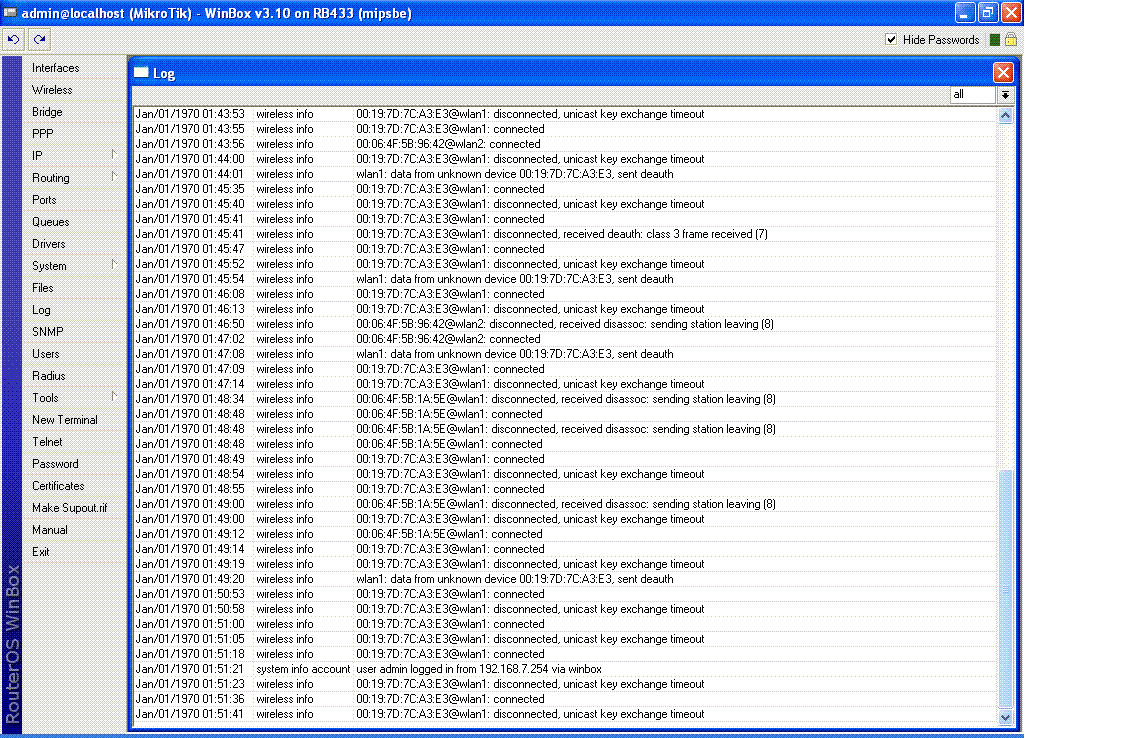Select log row at 01:46:50 wlan2 disassoc

[x=565, y=323]
